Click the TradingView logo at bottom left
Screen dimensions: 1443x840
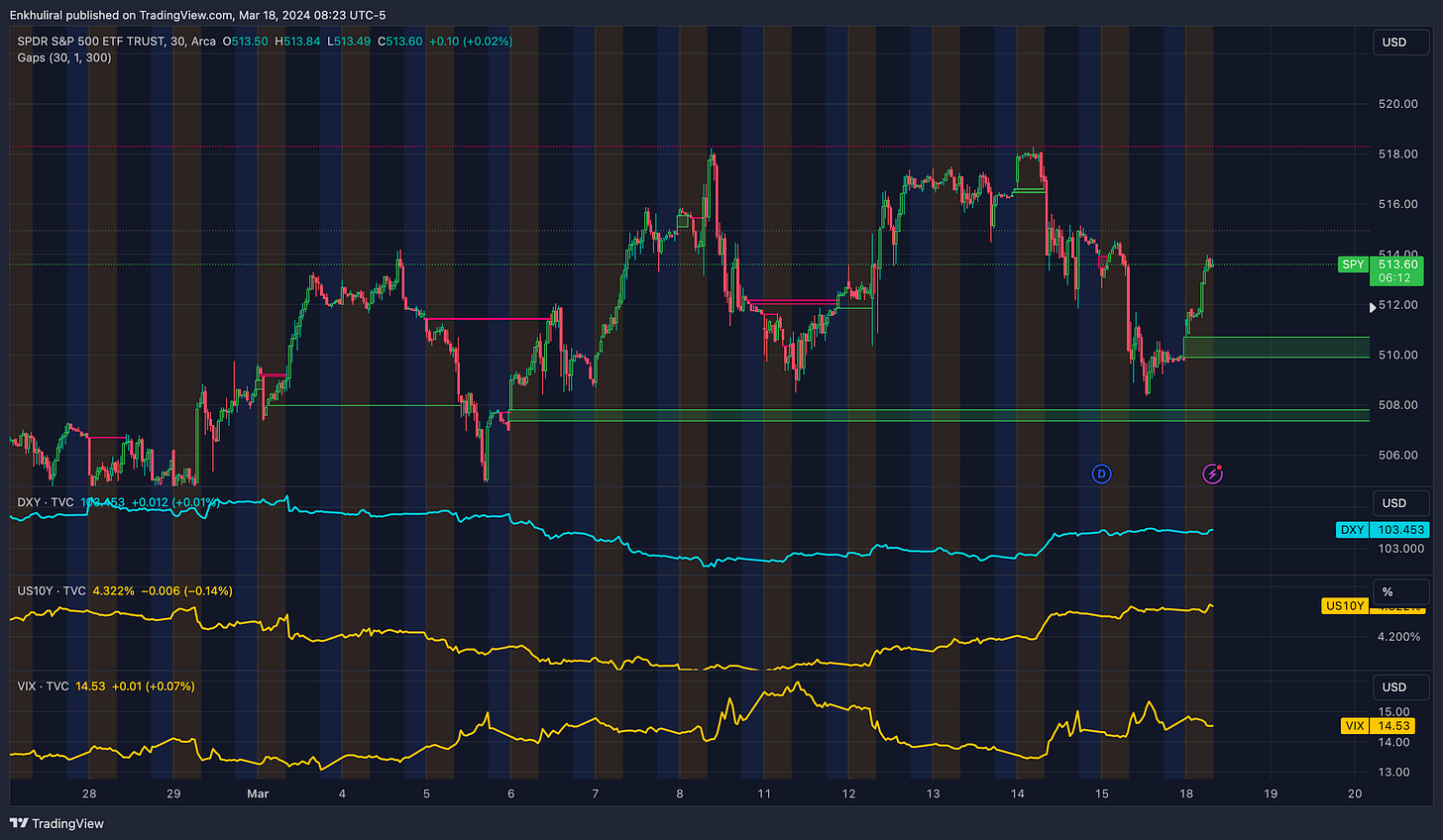pos(56,823)
